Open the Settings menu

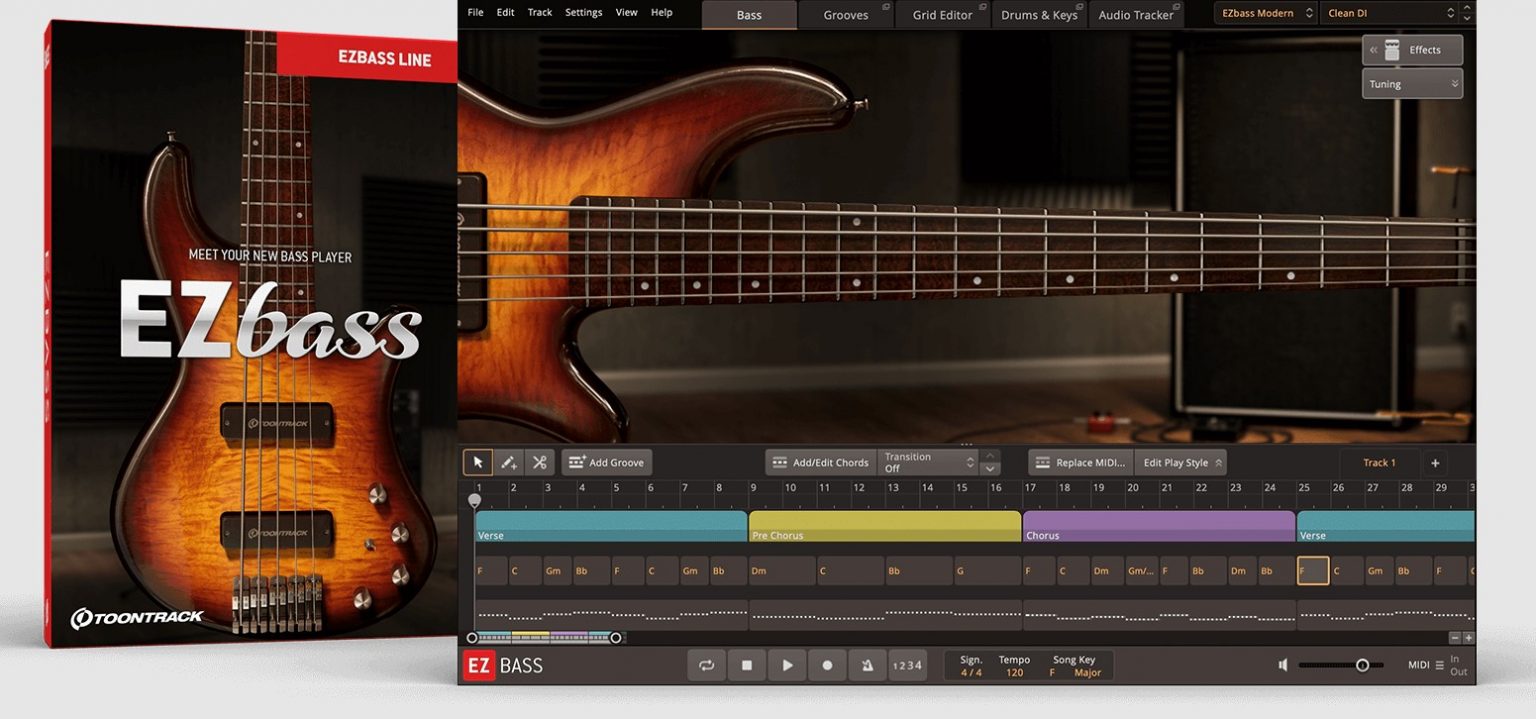pyautogui.click(x=583, y=12)
